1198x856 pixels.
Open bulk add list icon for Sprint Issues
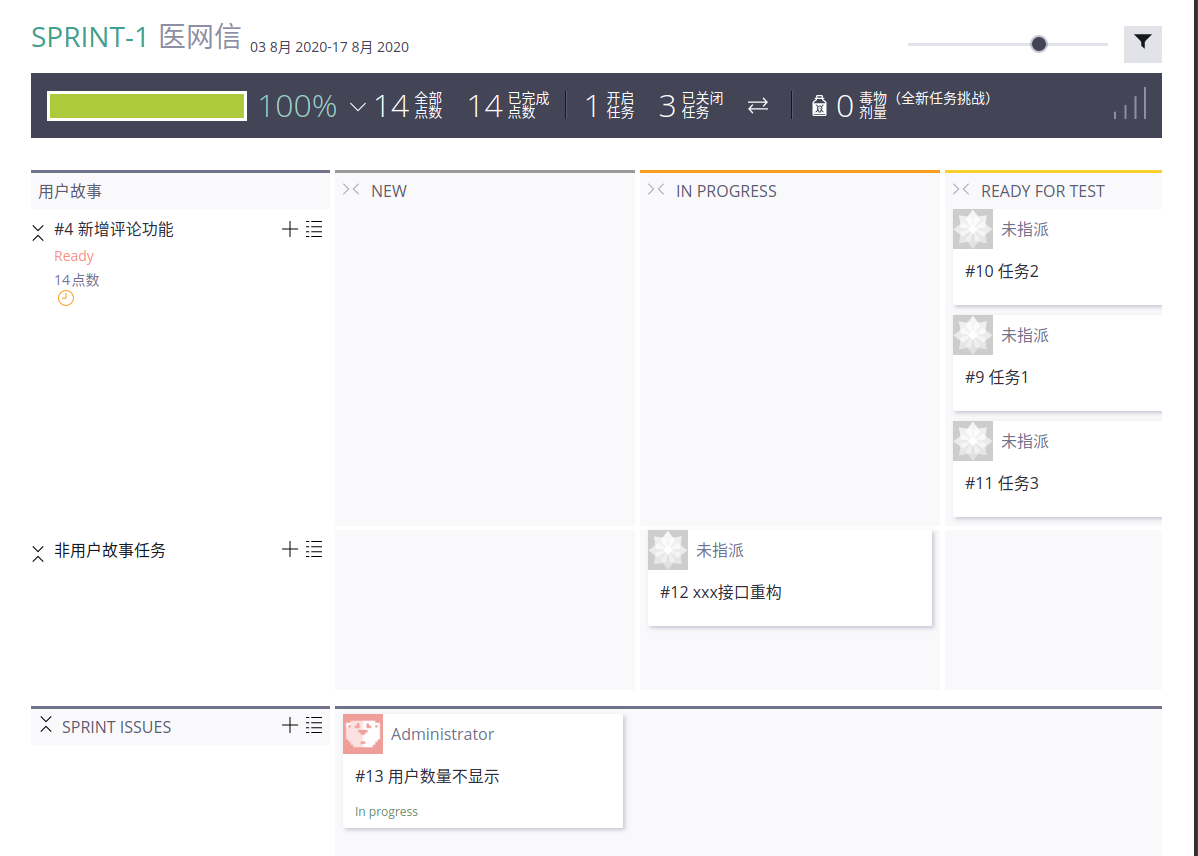coord(314,726)
